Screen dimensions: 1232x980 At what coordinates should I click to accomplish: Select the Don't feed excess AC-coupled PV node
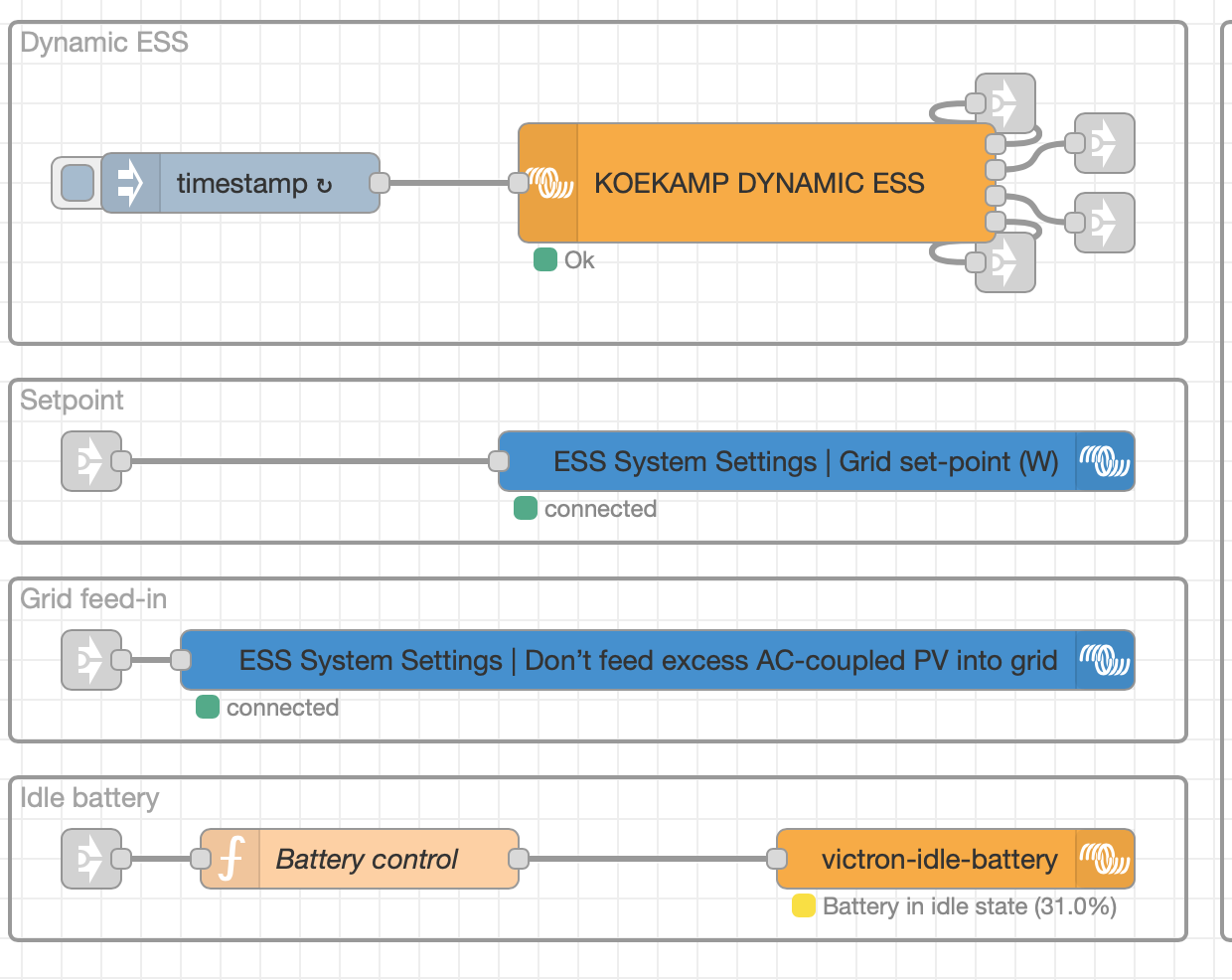tap(656, 660)
